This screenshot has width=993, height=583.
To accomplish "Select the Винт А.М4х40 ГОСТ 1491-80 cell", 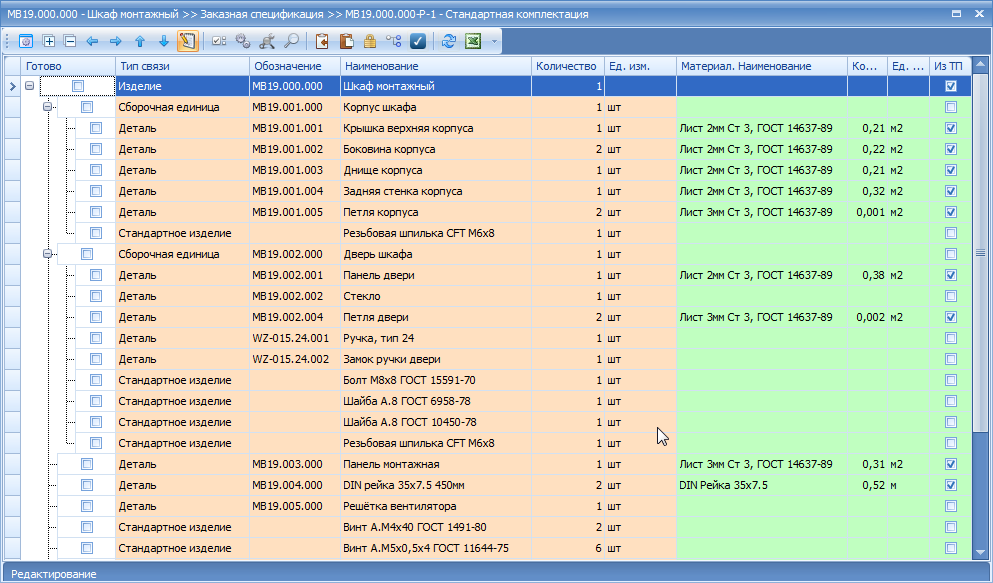I will click(x=436, y=527).
